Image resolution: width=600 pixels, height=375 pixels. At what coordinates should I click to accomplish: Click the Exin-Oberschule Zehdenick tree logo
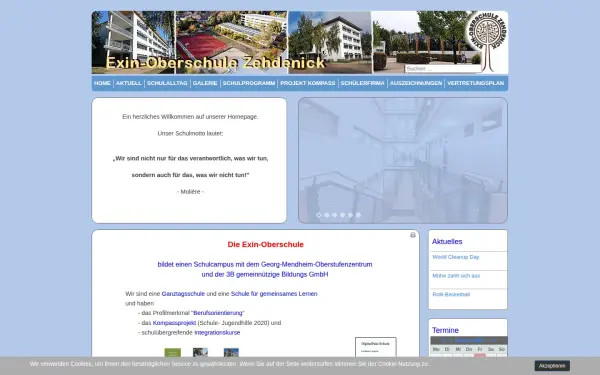(x=487, y=41)
